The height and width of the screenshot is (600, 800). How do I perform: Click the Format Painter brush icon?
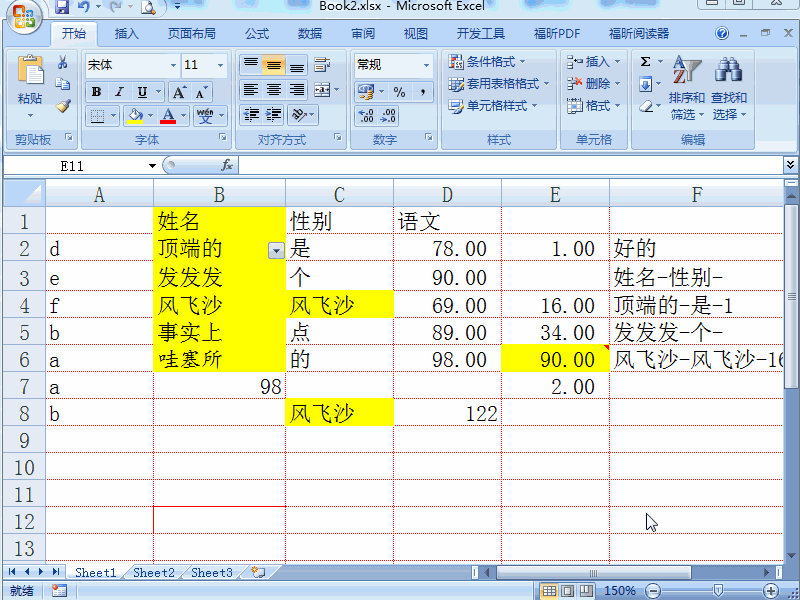click(63, 106)
